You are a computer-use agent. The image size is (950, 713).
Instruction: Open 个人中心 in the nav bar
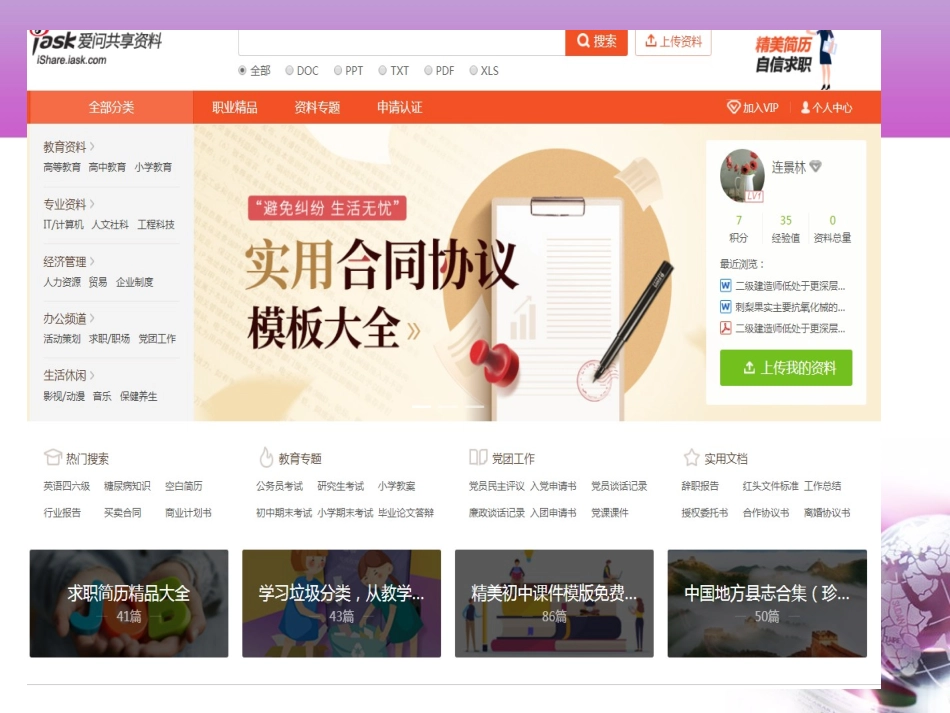click(826, 108)
